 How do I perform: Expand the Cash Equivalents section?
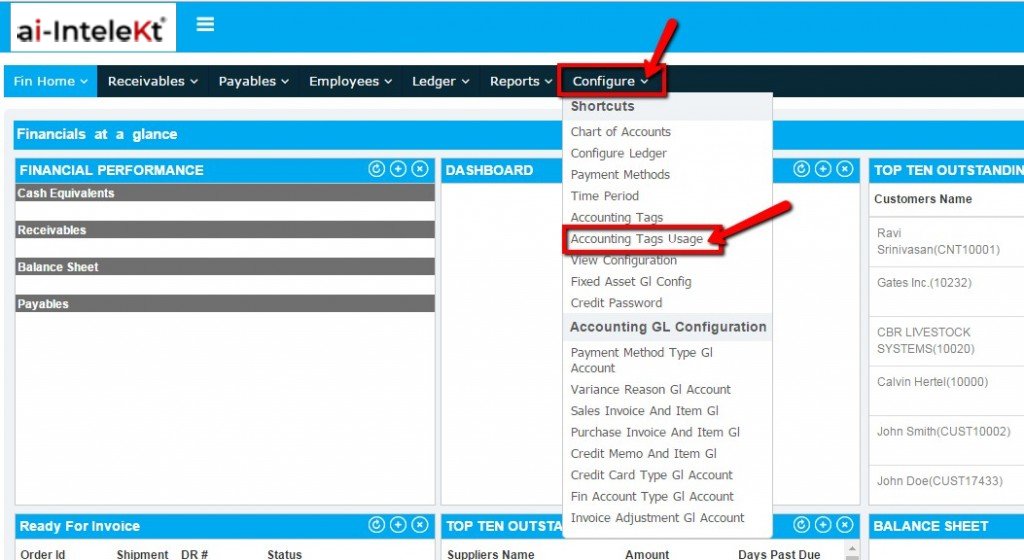pos(225,193)
